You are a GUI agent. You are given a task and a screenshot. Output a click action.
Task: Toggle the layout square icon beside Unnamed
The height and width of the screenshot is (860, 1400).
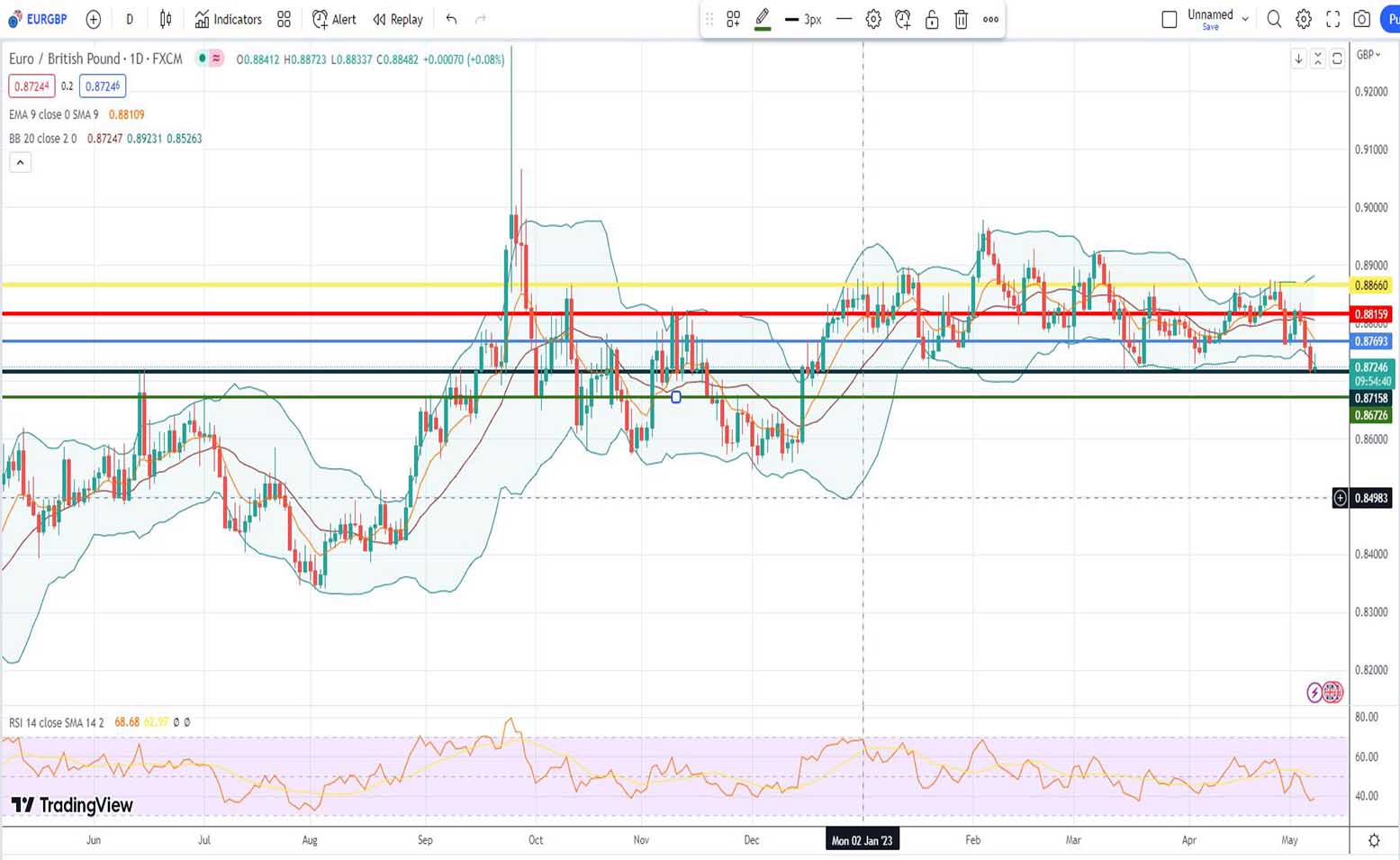(x=1170, y=19)
